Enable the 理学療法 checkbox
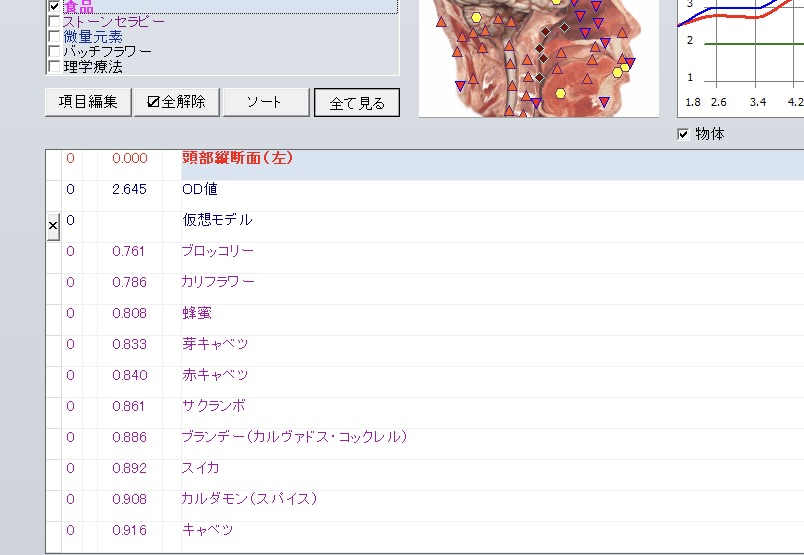 coord(55,67)
